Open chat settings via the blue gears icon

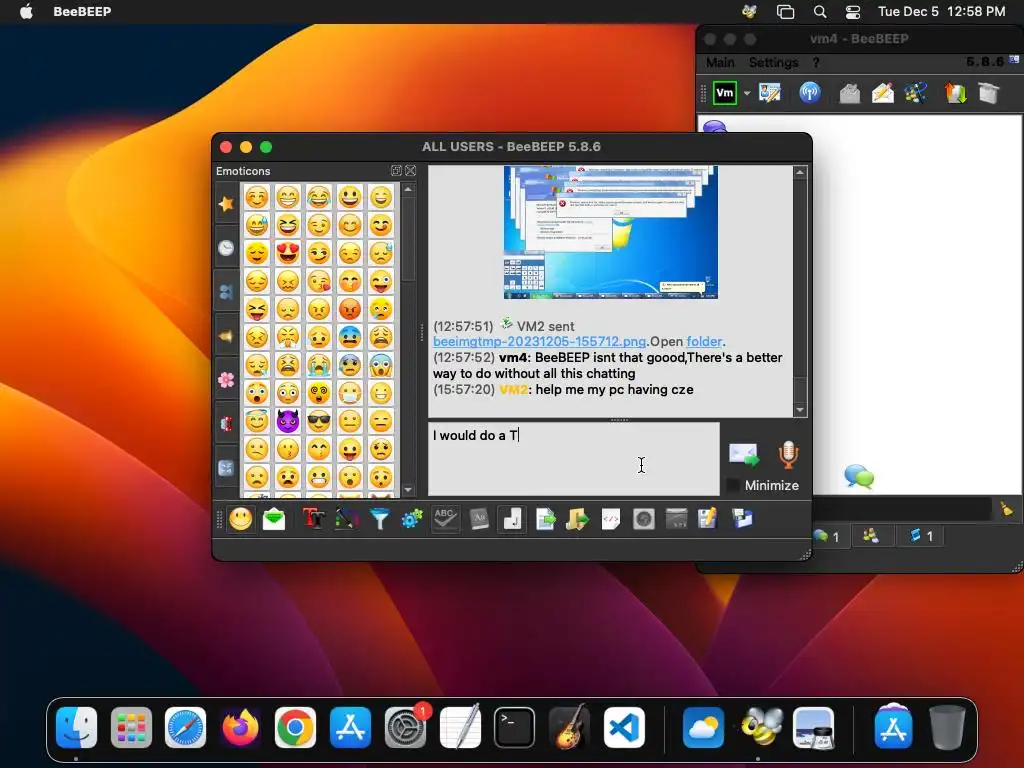[412, 519]
